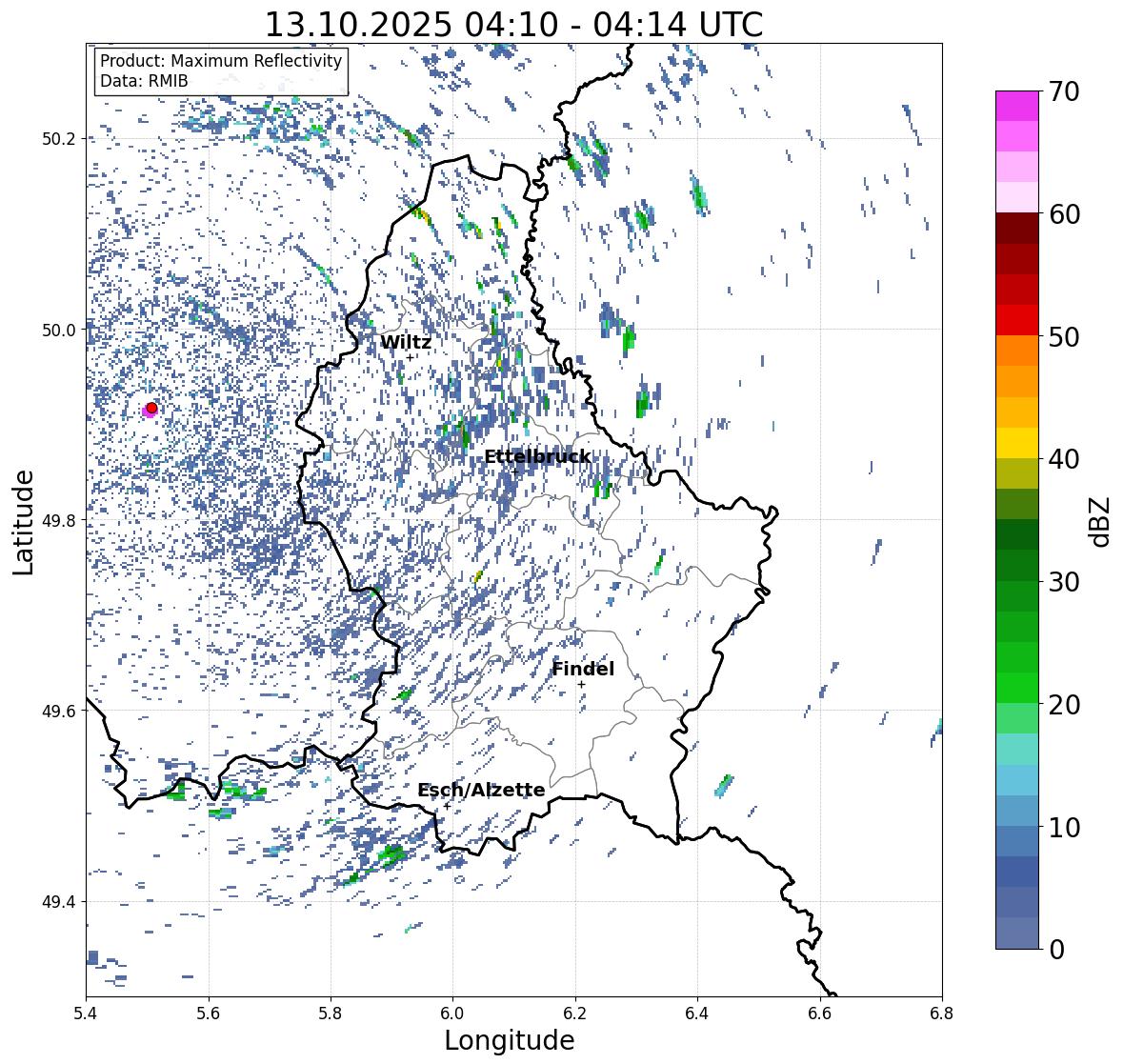This screenshot has width=1123, height=1064.
Task: Click the 49.6 latitude tick label
Action: 59,711
